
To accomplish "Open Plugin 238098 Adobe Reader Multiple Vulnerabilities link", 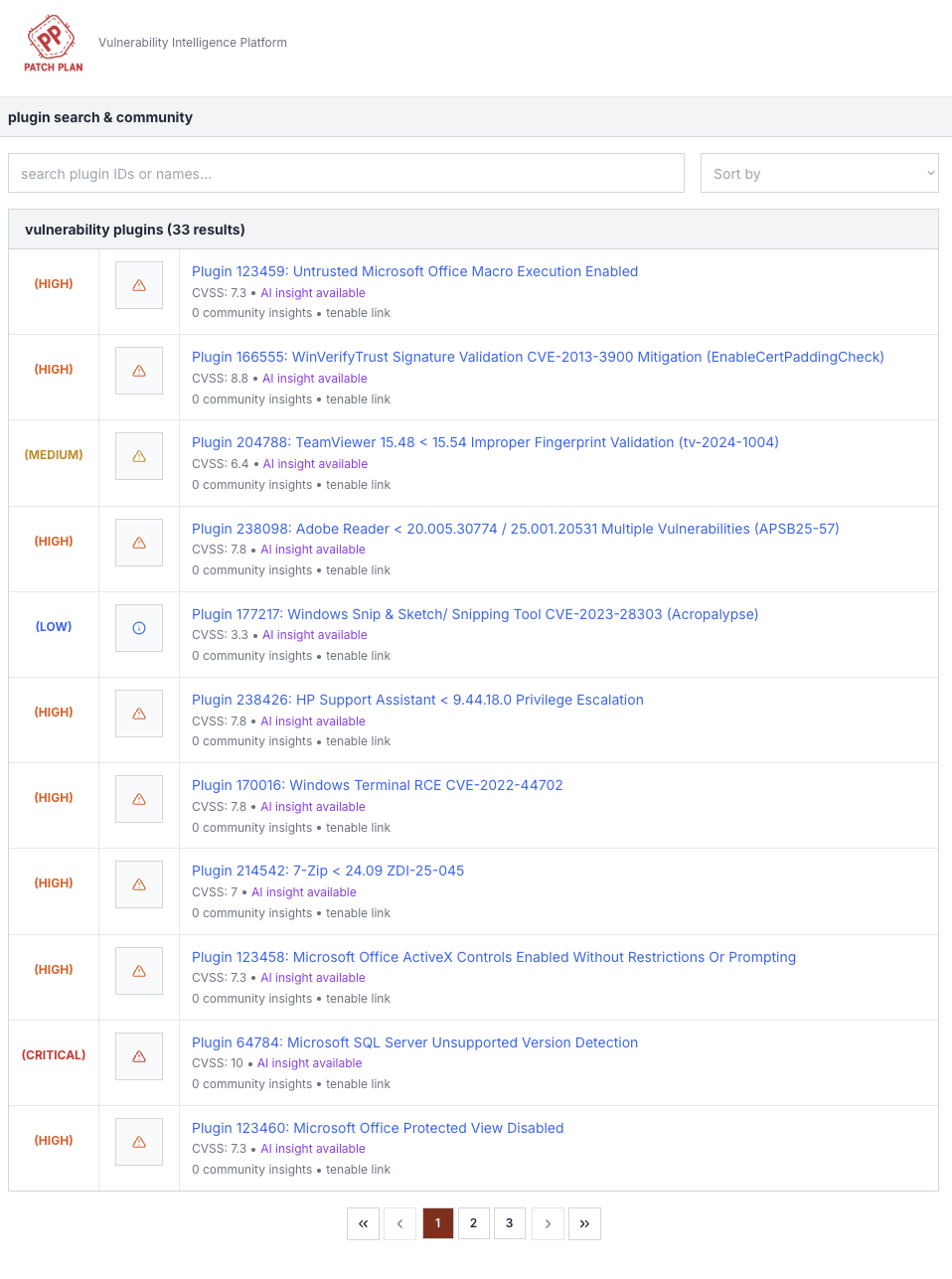I will tap(516, 529).
